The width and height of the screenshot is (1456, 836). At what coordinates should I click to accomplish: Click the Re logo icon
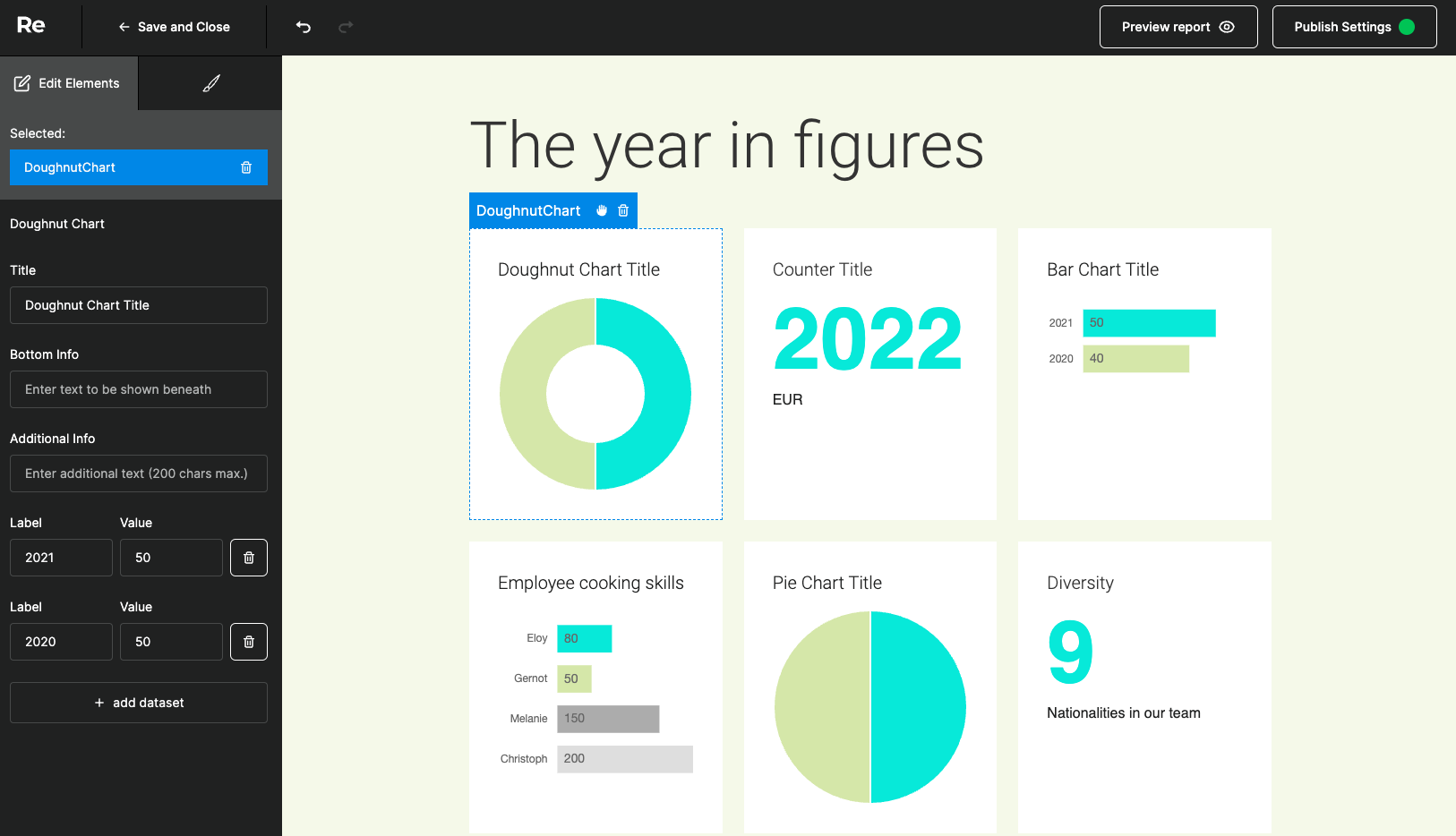coord(30,26)
